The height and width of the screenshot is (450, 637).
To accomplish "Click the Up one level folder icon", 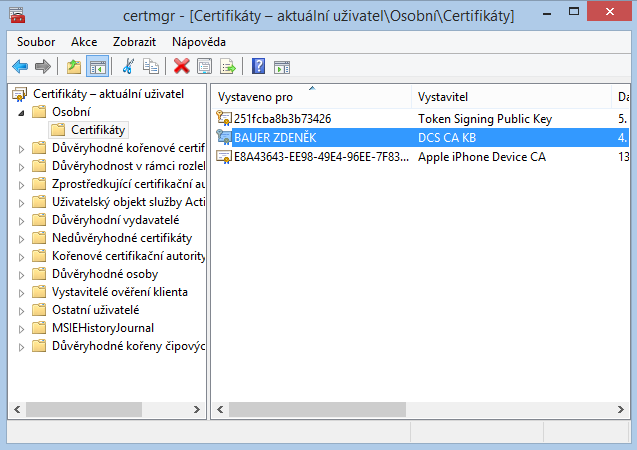I will 74,67.
